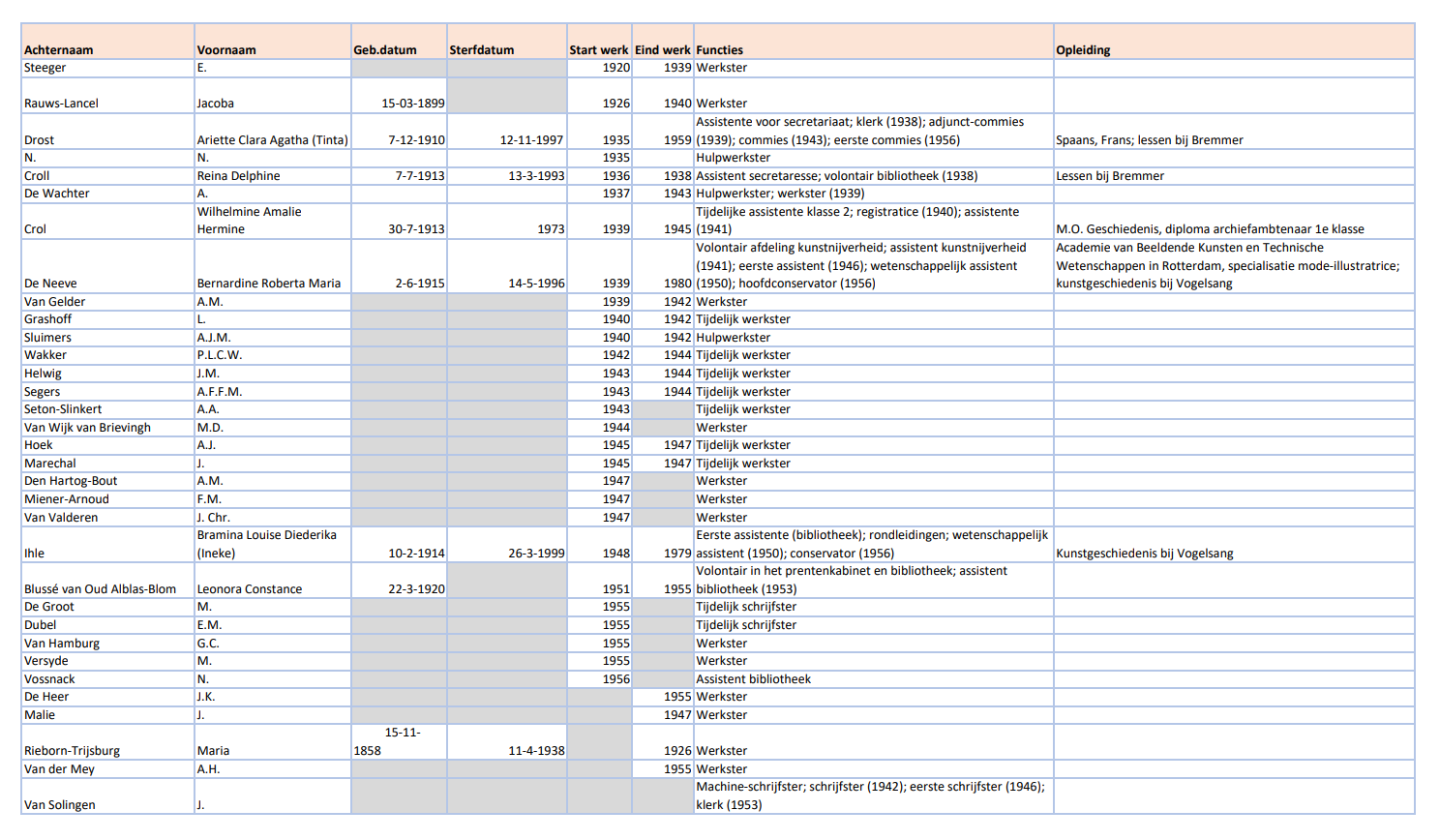1440x840 pixels.
Task: Click the surname cell Rauws-Lancel
Action: (x=62, y=104)
